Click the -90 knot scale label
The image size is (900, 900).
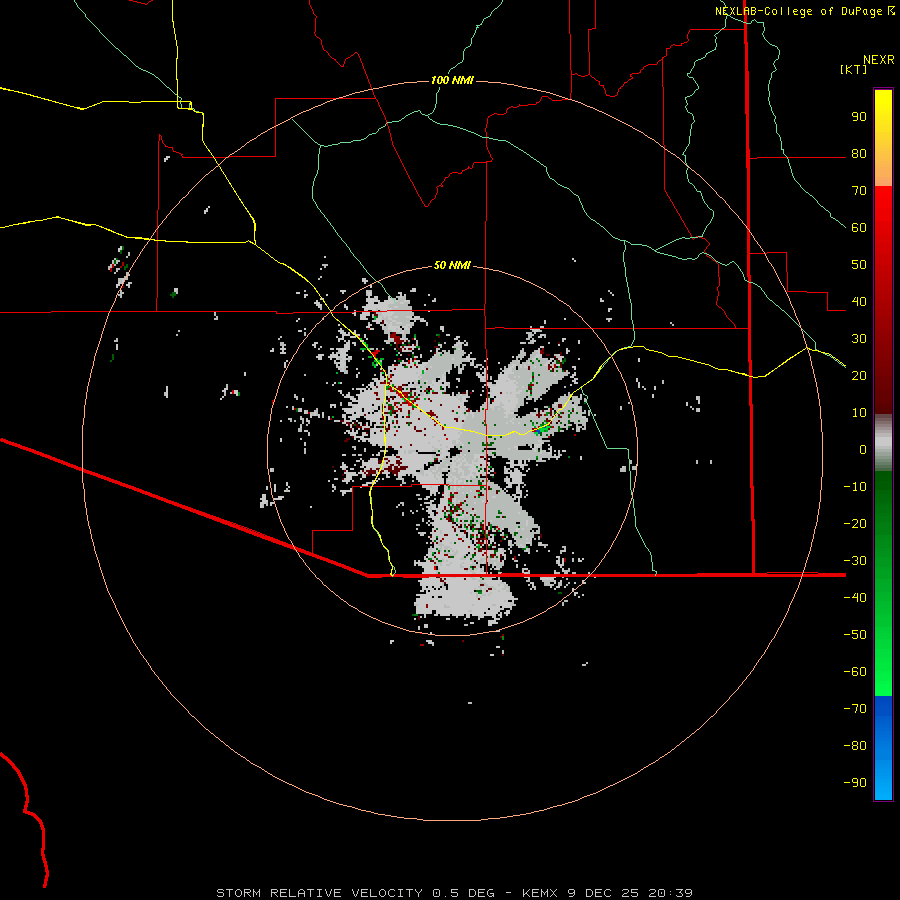[855, 782]
